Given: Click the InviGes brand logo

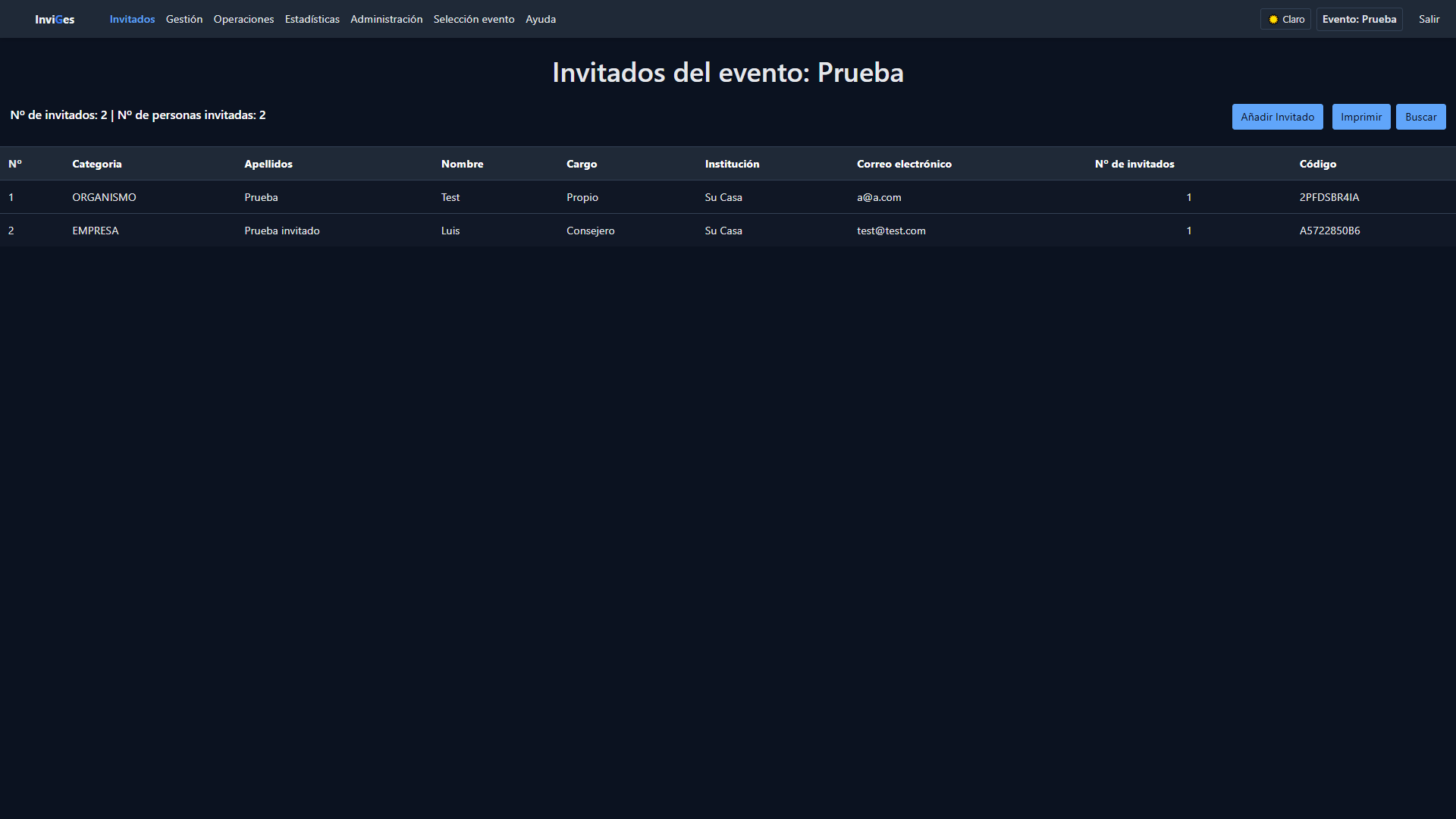Looking at the screenshot, I should point(55,19).
